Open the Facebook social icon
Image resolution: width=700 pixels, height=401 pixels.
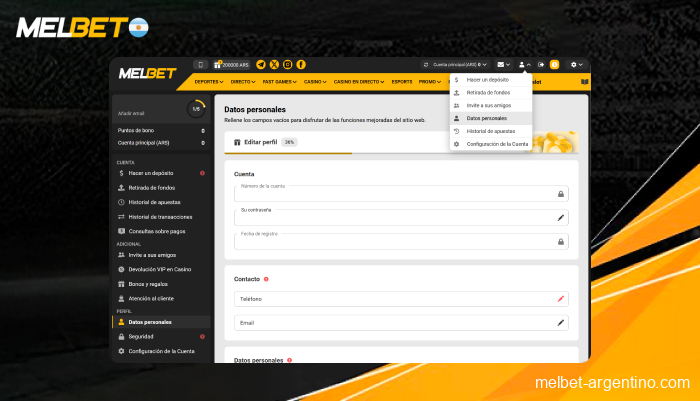pyautogui.click(x=301, y=65)
